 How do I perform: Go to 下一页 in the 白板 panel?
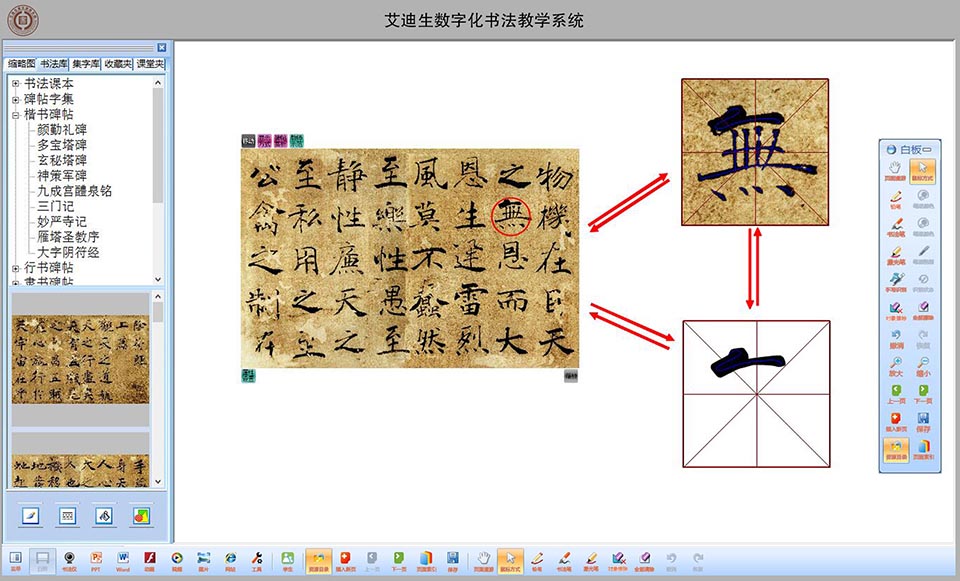(923, 394)
